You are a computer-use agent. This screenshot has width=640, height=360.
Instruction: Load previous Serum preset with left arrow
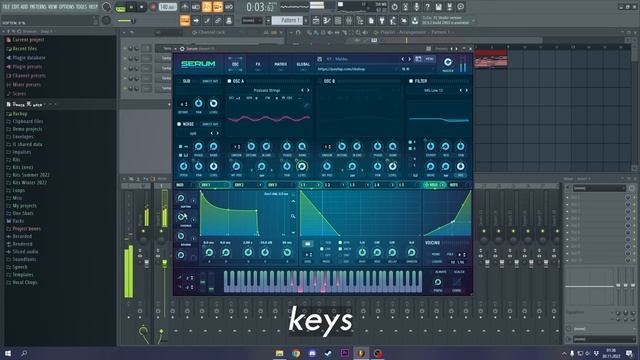(402, 59)
